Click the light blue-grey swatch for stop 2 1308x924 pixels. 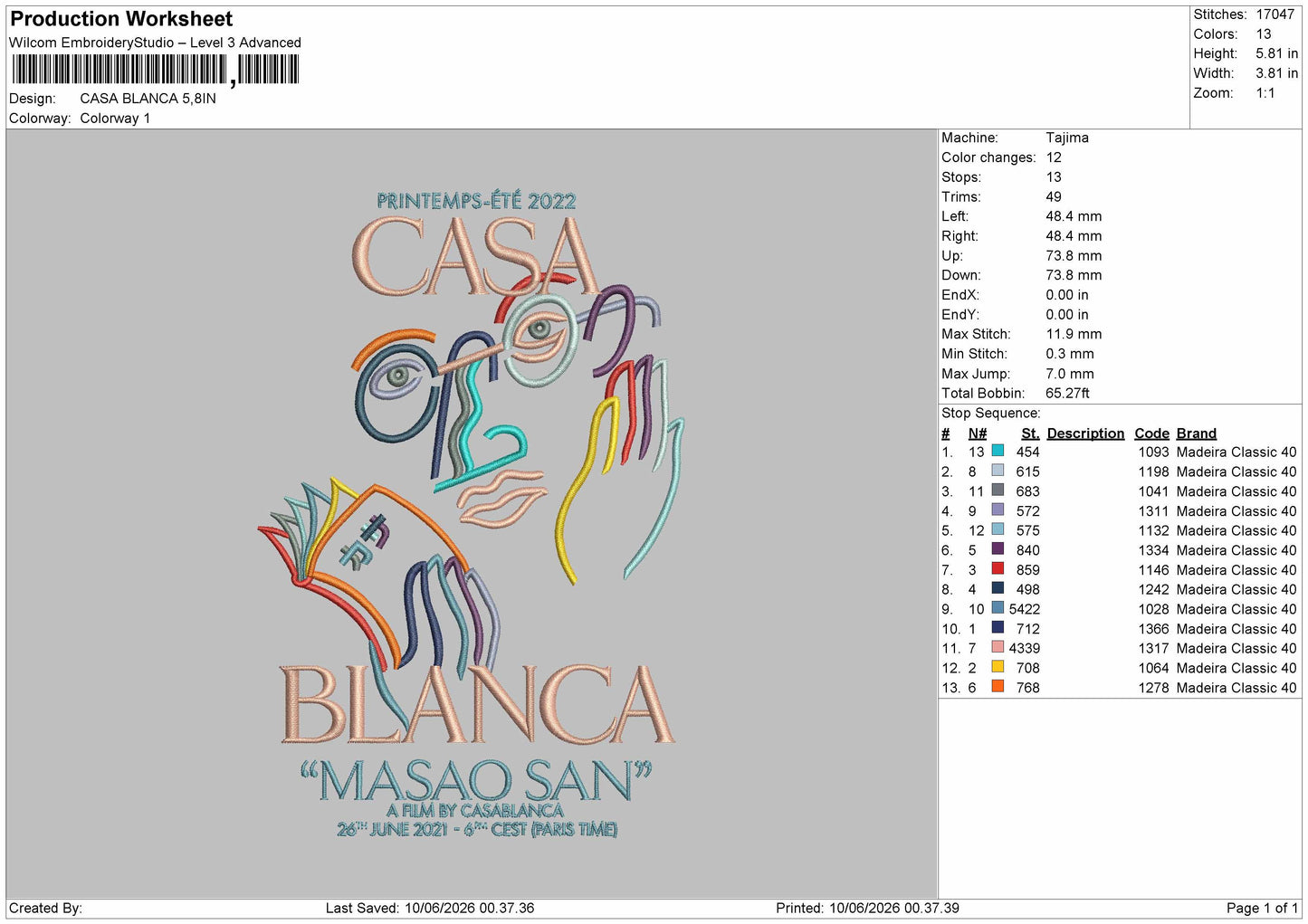tap(998, 471)
